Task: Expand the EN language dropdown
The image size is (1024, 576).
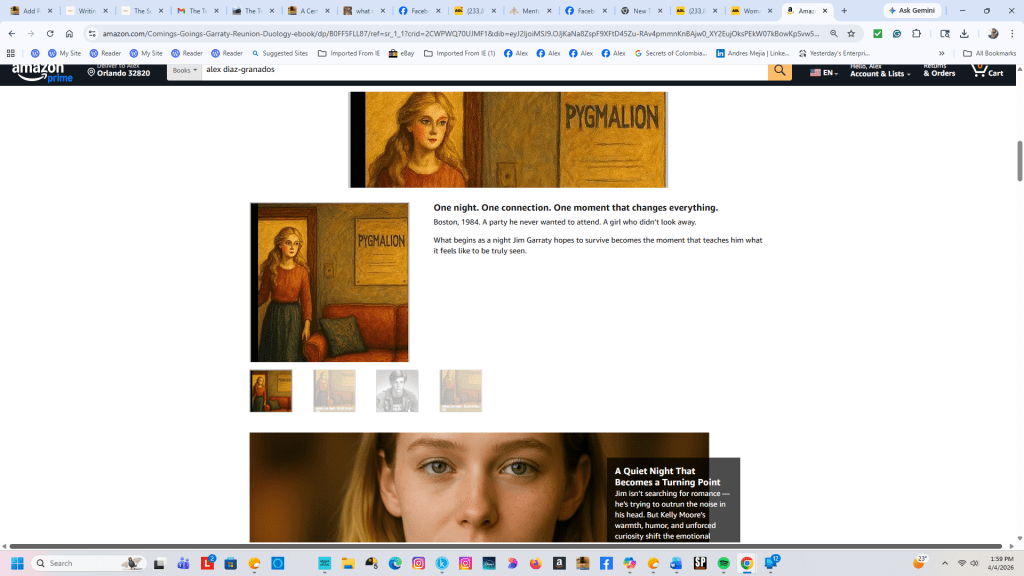Action: click(x=824, y=71)
